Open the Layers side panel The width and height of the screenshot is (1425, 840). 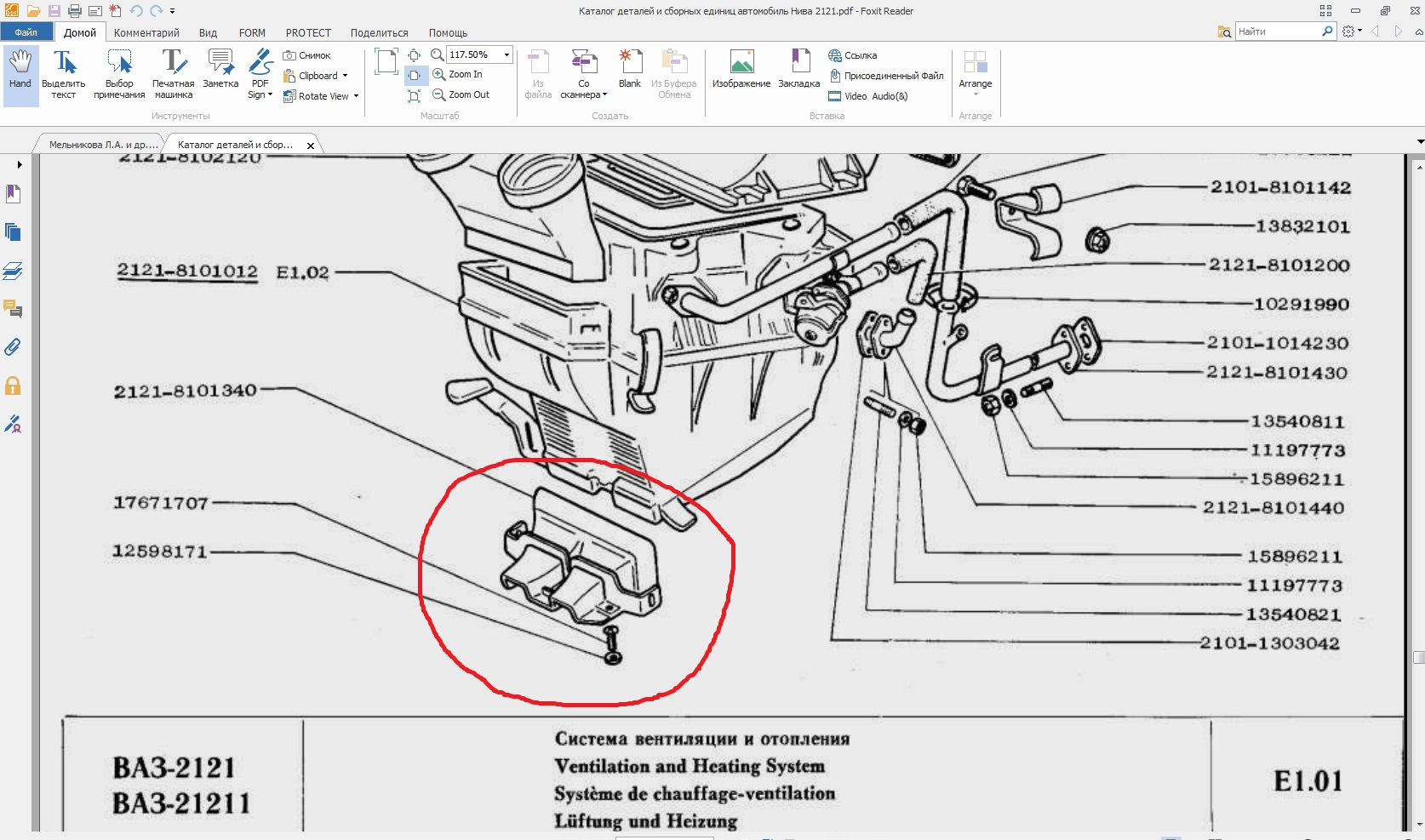[x=13, y=271]
